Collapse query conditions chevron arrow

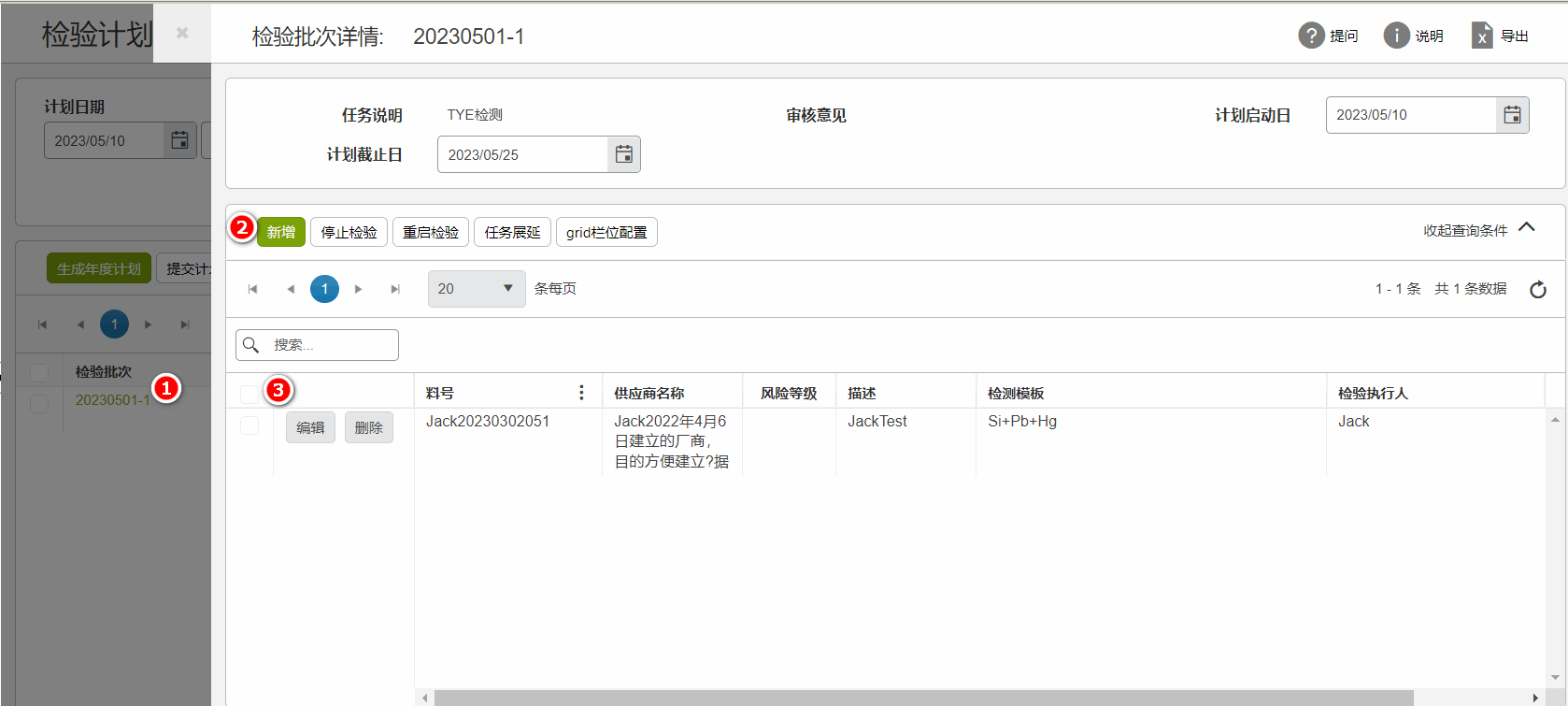(1527, 227)
